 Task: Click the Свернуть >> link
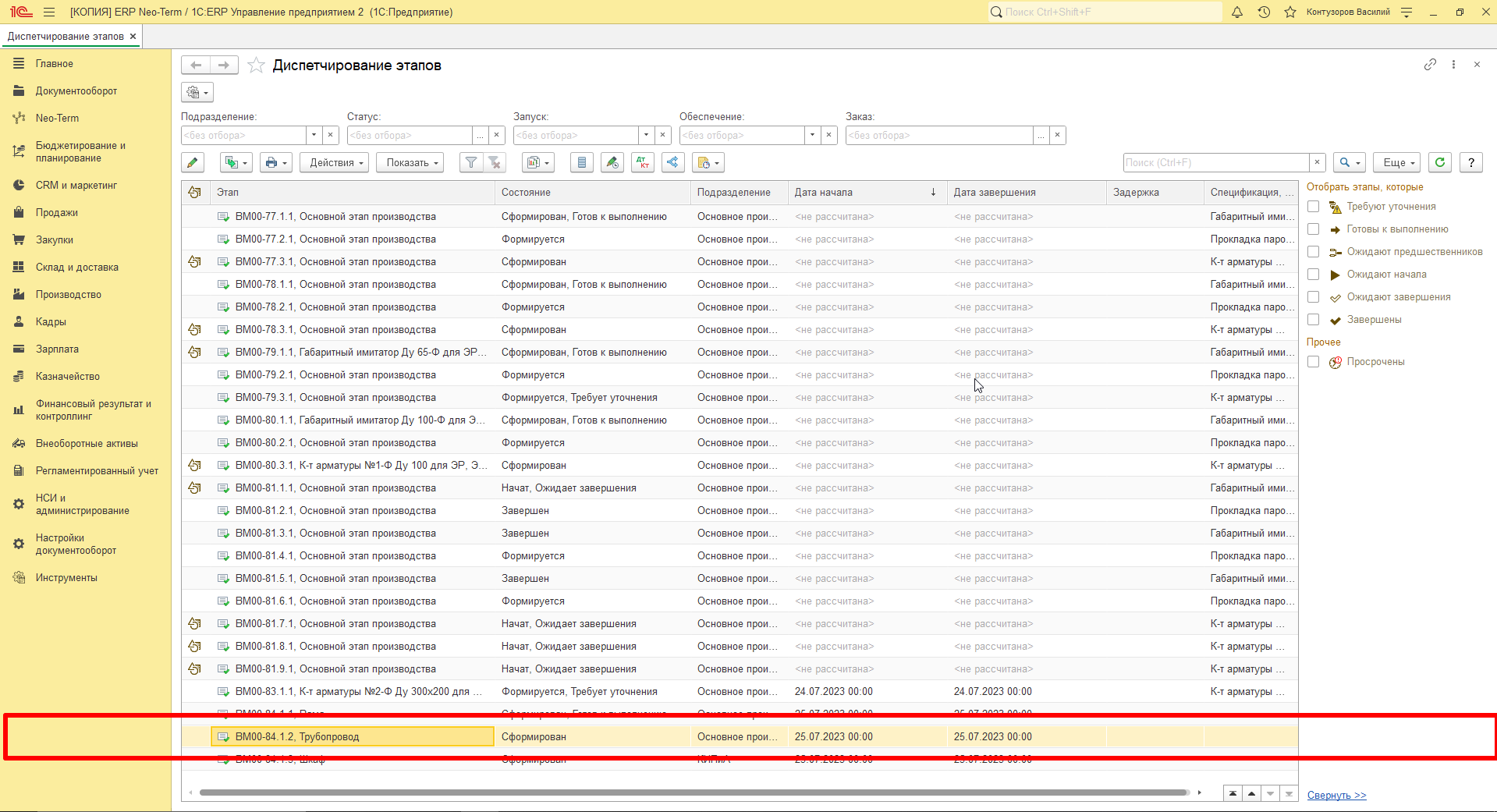(1336, 795)
